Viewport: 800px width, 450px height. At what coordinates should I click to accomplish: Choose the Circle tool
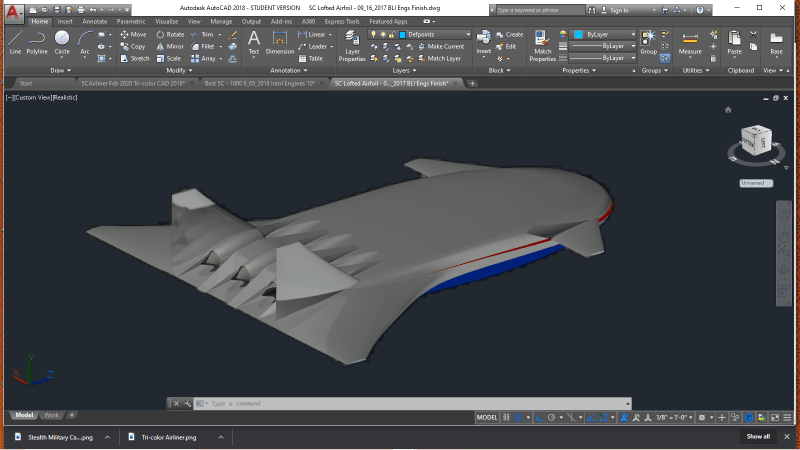(x=62, y=41)
